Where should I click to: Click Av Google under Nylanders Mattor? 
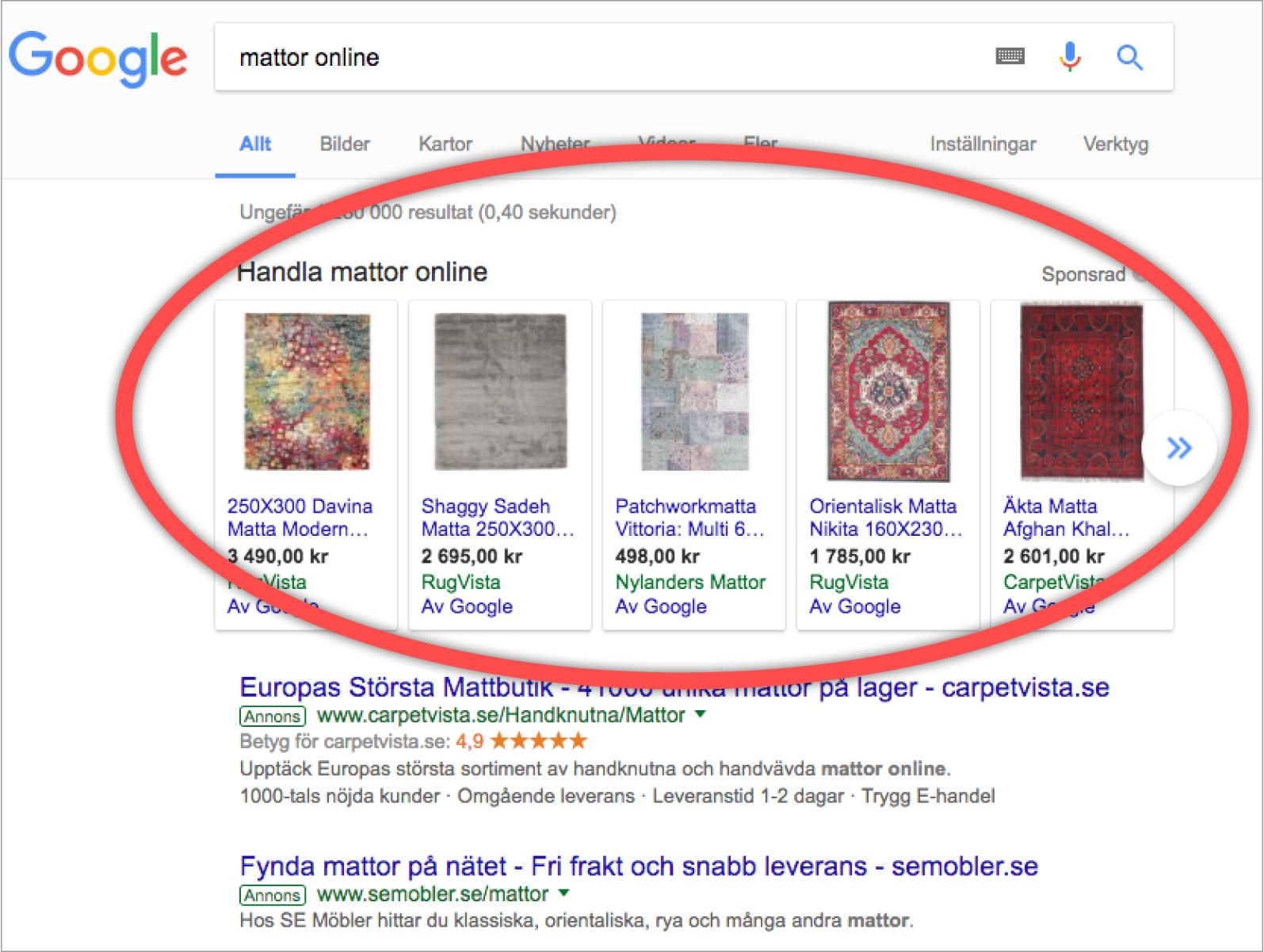coord(661,606)
